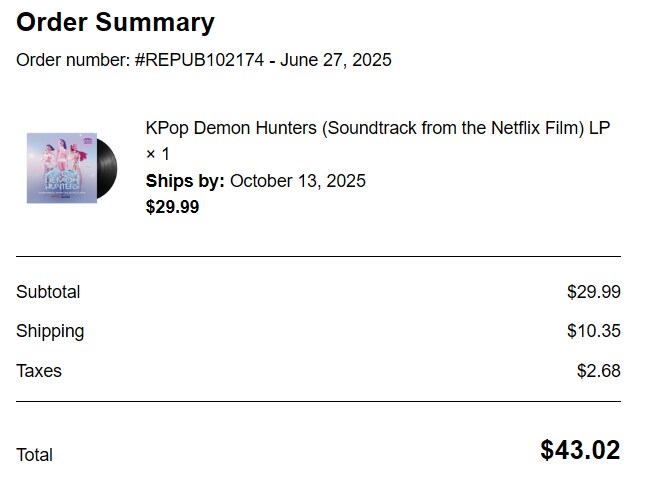Select the order number #REPUB102174 text

[x=199, y=60]
